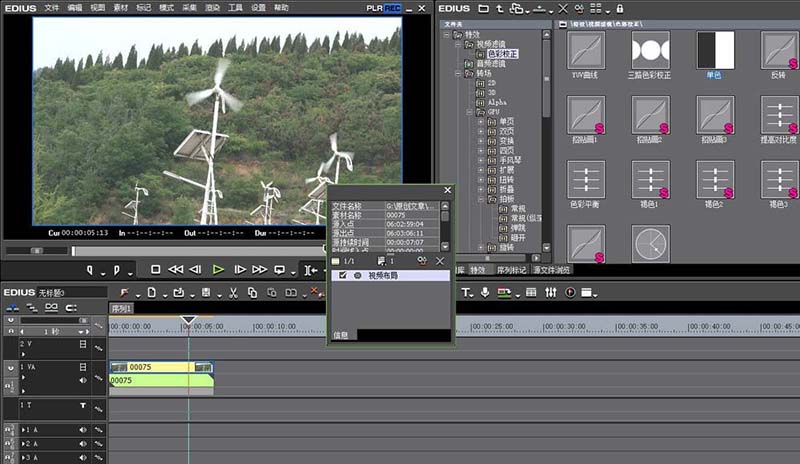Select the color wheel effect thumbnail

pos(651,244)
